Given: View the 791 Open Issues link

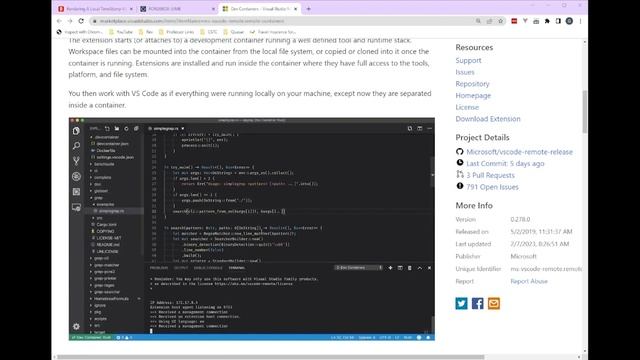Looking at the screenshot, I should [492, 187].
